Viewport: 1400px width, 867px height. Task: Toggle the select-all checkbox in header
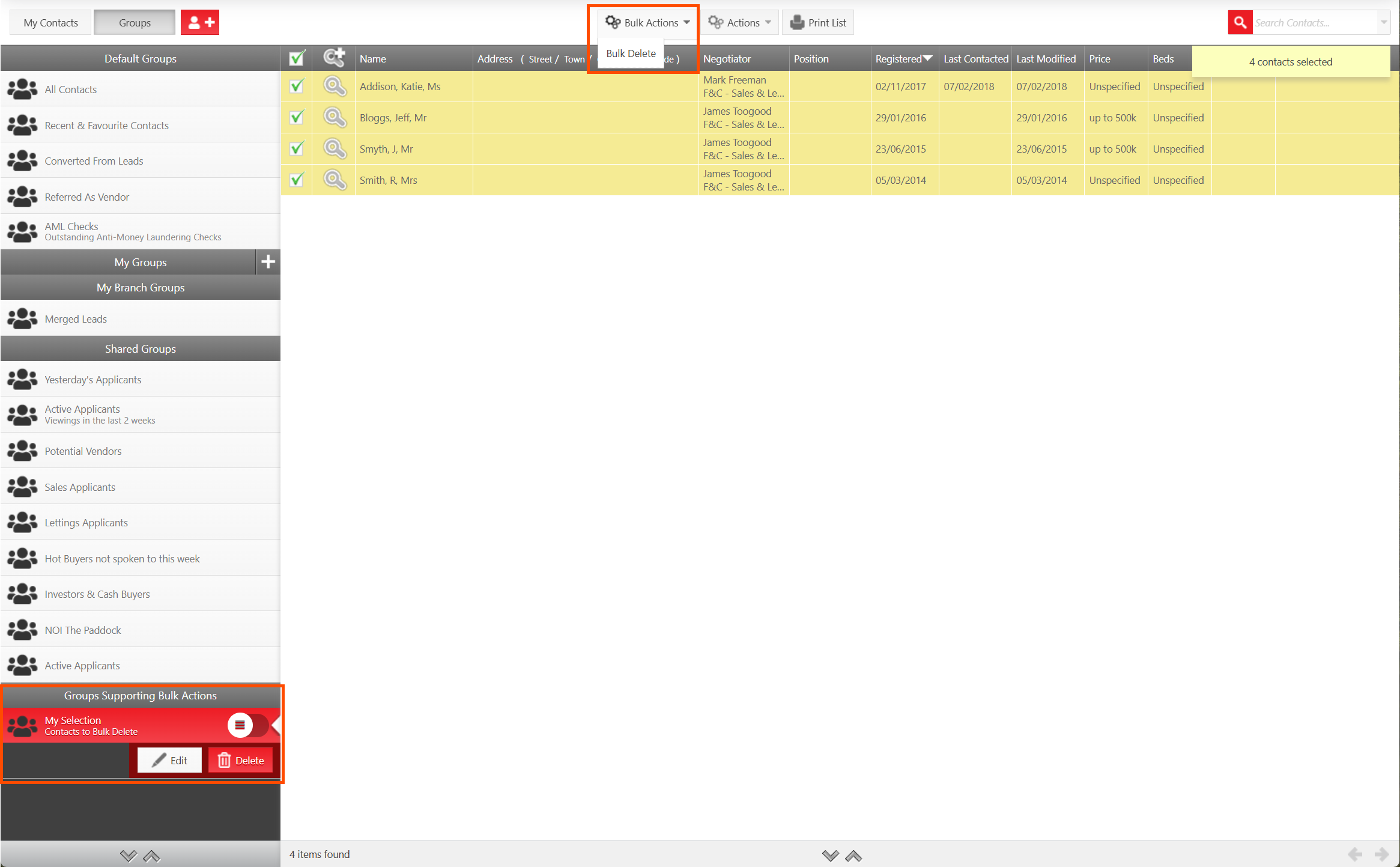pos(297,58)
